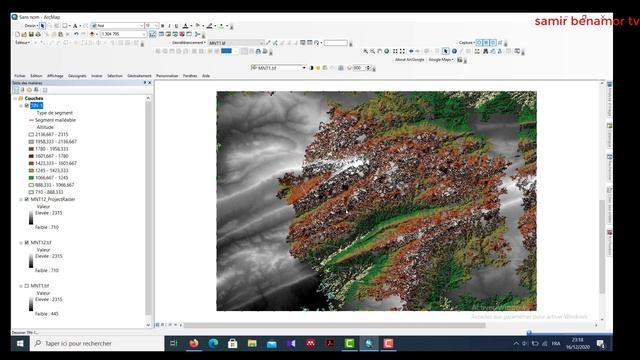Open Microsoft Edge from the taskbar
The width and height of the screenshot is (640, 360).
(x=213, y=344)
